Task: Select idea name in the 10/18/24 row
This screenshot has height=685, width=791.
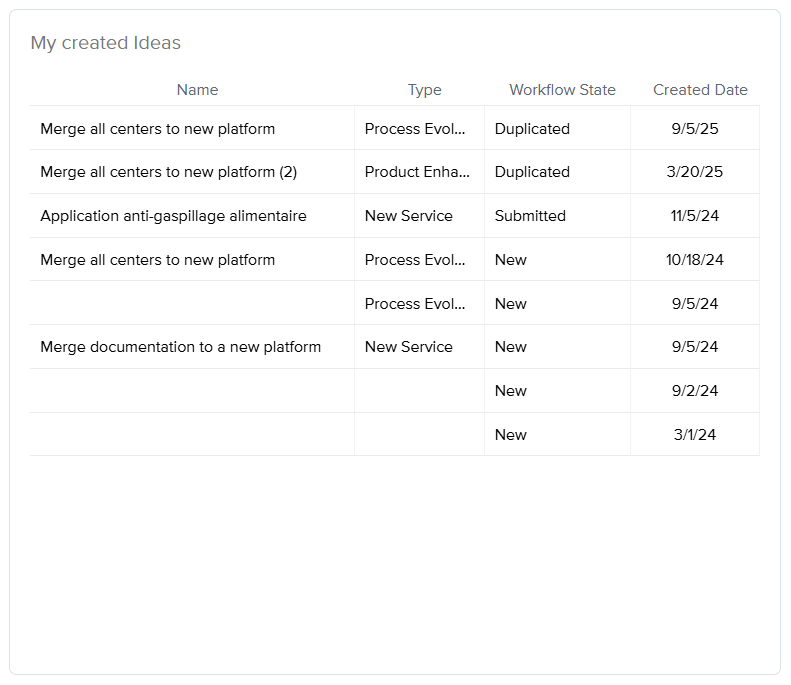Action: 157,260
